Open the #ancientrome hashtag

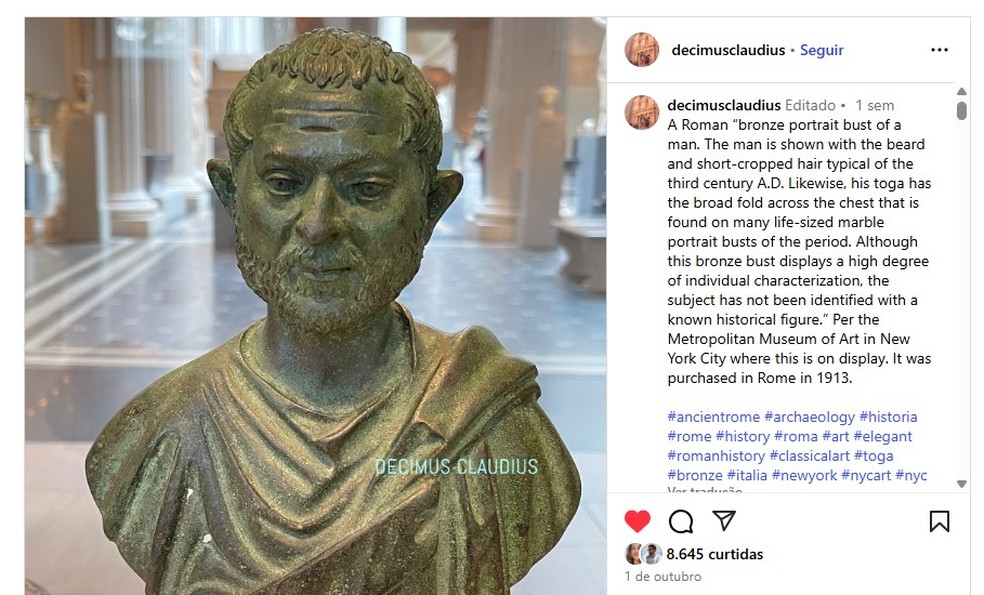pos(713,417)
